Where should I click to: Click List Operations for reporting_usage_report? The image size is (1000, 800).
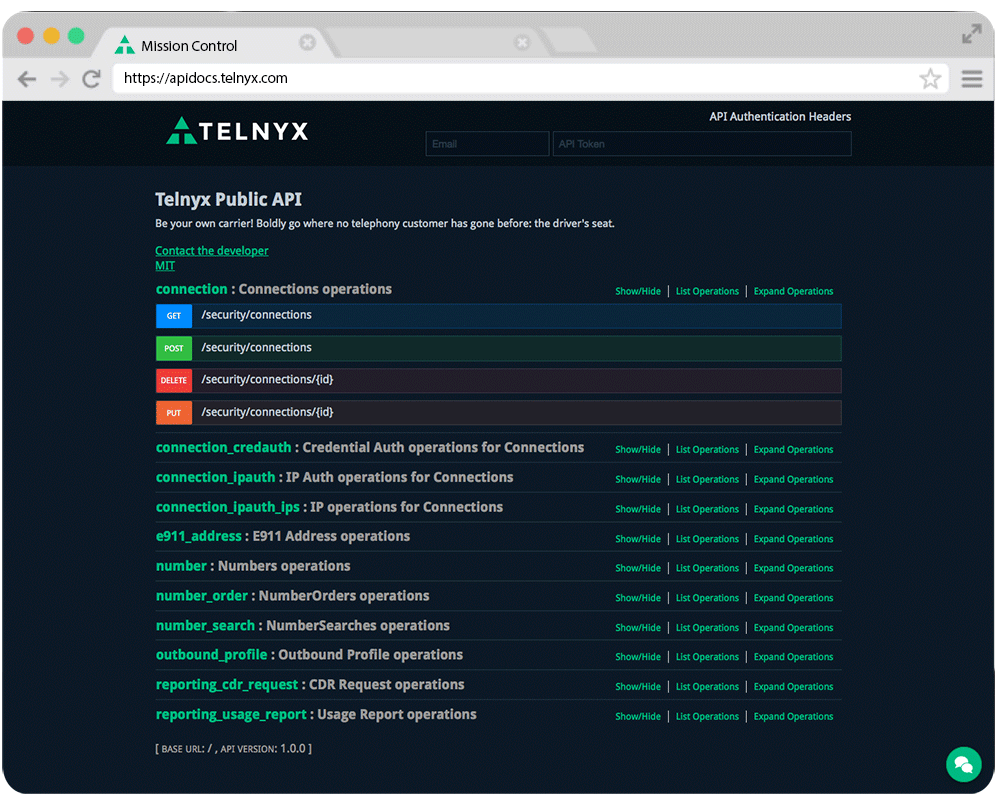point(707,717)
